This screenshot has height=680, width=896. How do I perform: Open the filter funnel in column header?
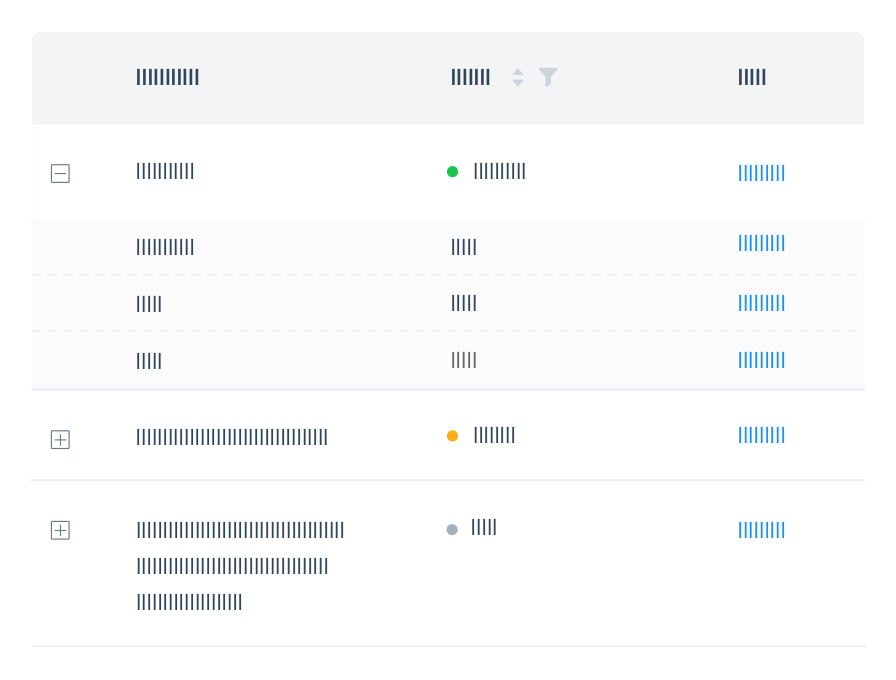547,77
